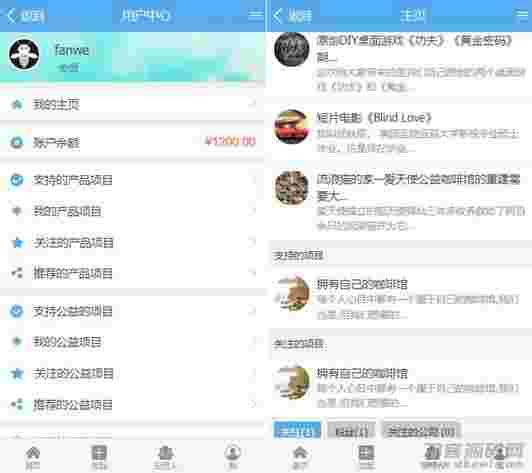This screenshot has width=532, height=473.
Task: Open 短片电影《Blind Love》 project thumbnail
Action: pyautogui.click(x=292, y=127)
